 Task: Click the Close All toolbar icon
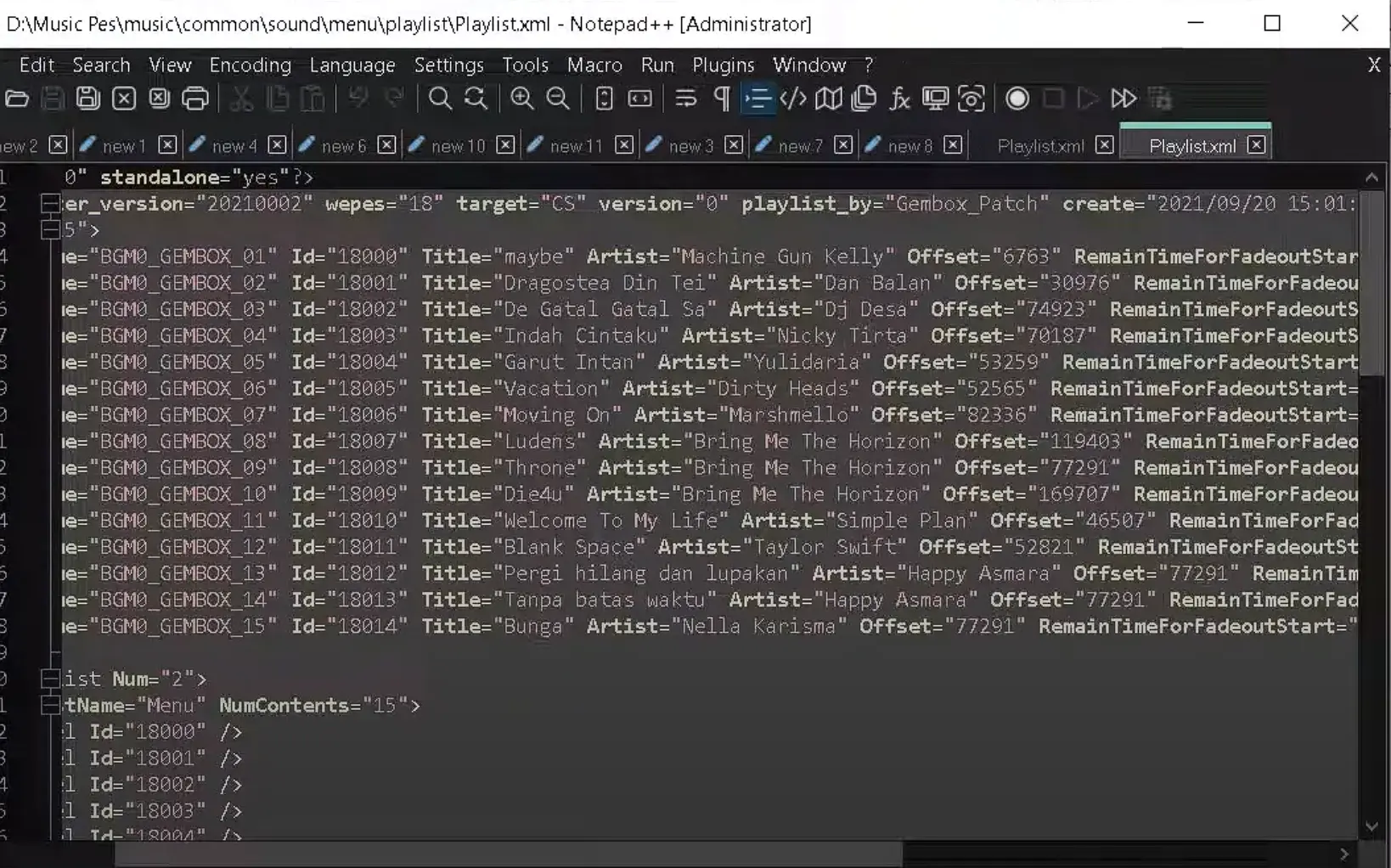coord(160,99)
